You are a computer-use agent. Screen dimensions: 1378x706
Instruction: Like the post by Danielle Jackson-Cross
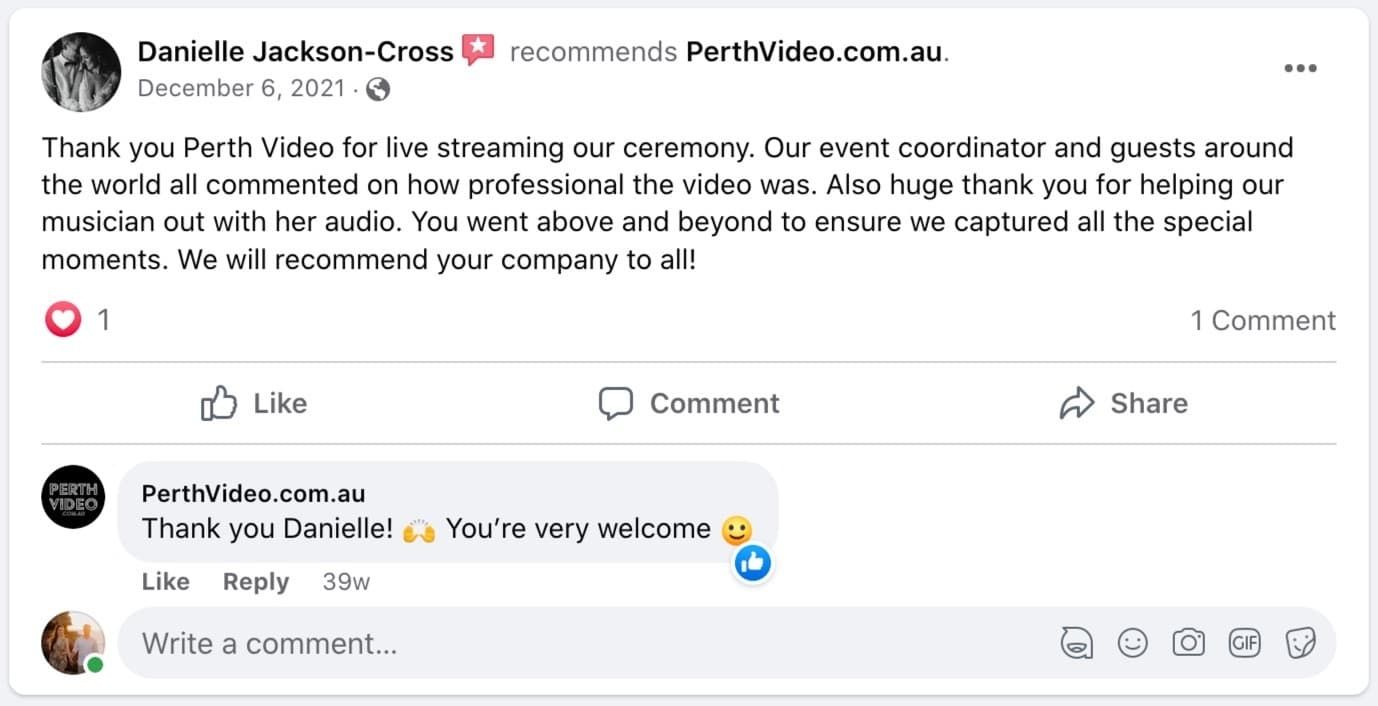point(254,403)
